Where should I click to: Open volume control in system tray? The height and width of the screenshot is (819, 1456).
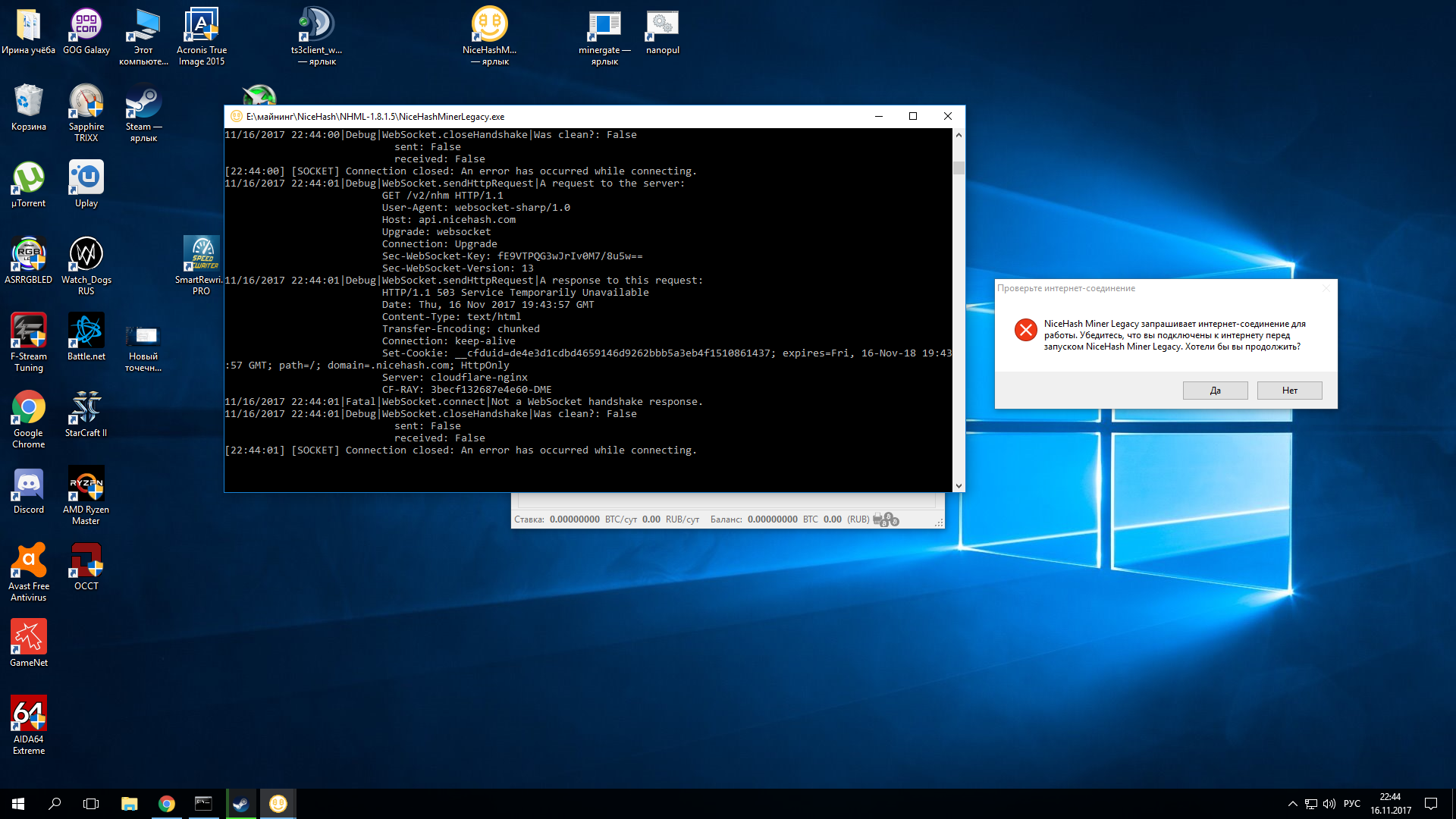1329,804
